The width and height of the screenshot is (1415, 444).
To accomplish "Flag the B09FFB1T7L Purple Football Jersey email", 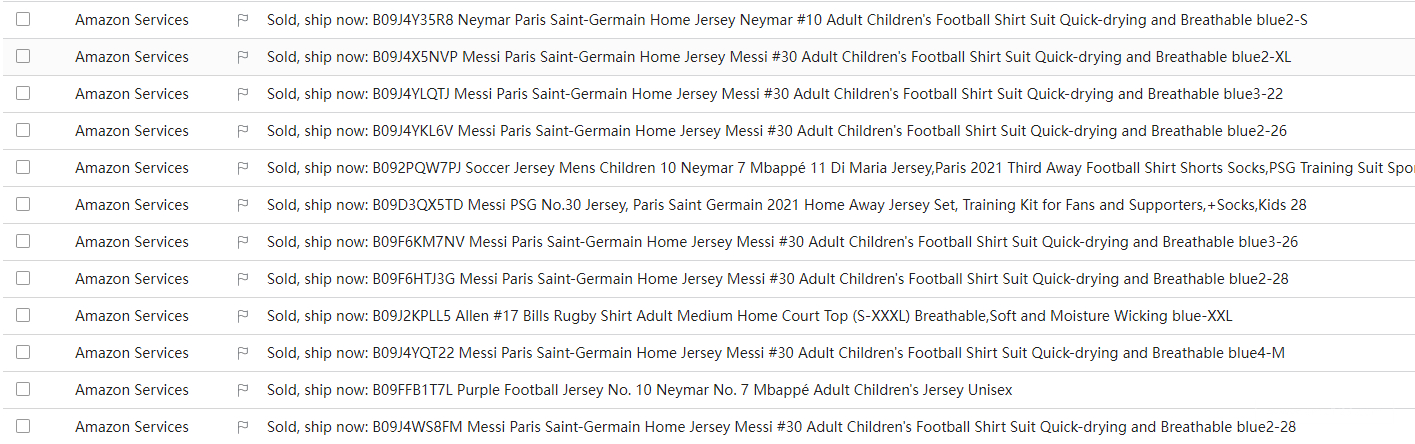I will pyautogui.click(x=242, y=390).
